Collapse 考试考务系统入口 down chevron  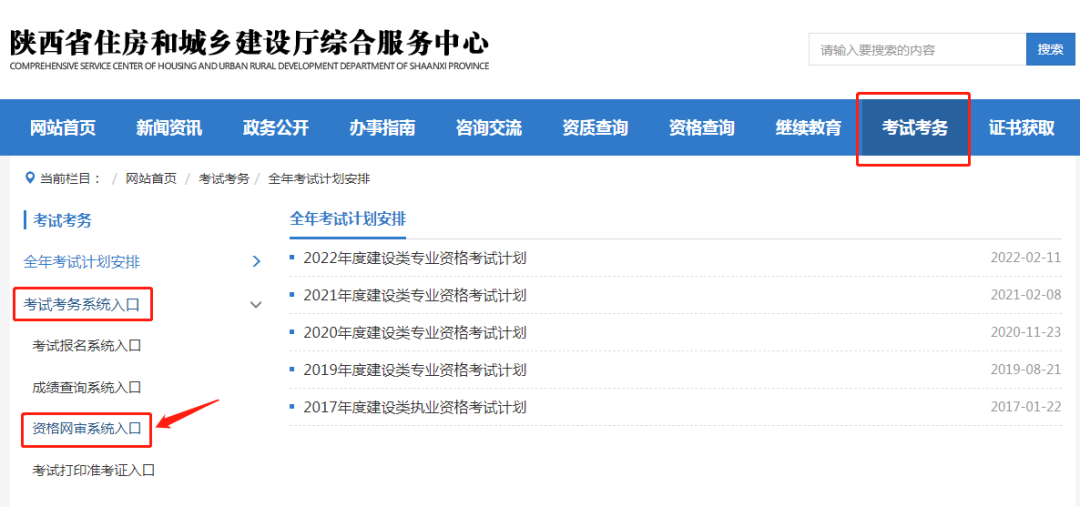(x=256, y=304)
